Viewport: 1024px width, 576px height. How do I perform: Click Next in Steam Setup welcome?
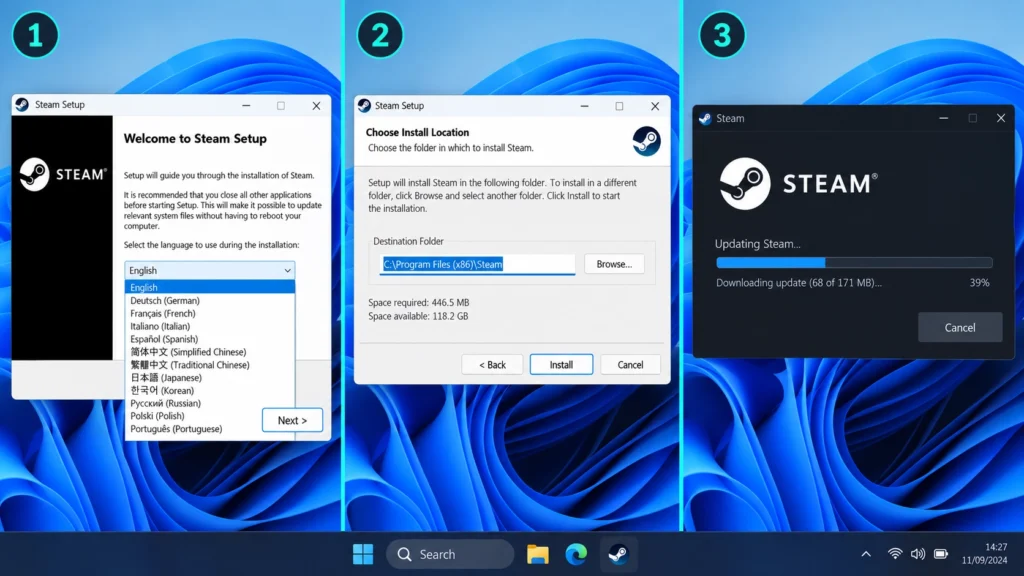click(x=292, y=421)
